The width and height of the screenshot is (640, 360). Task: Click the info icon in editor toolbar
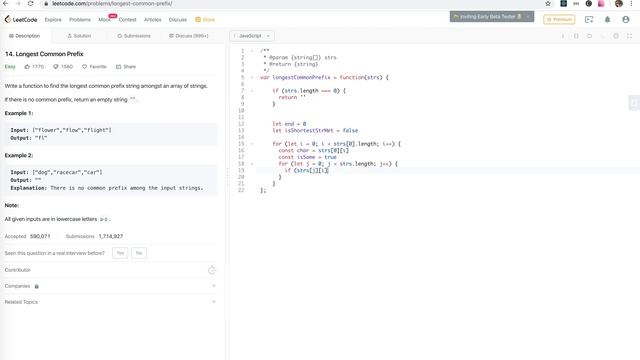click(x=563, y=36)
